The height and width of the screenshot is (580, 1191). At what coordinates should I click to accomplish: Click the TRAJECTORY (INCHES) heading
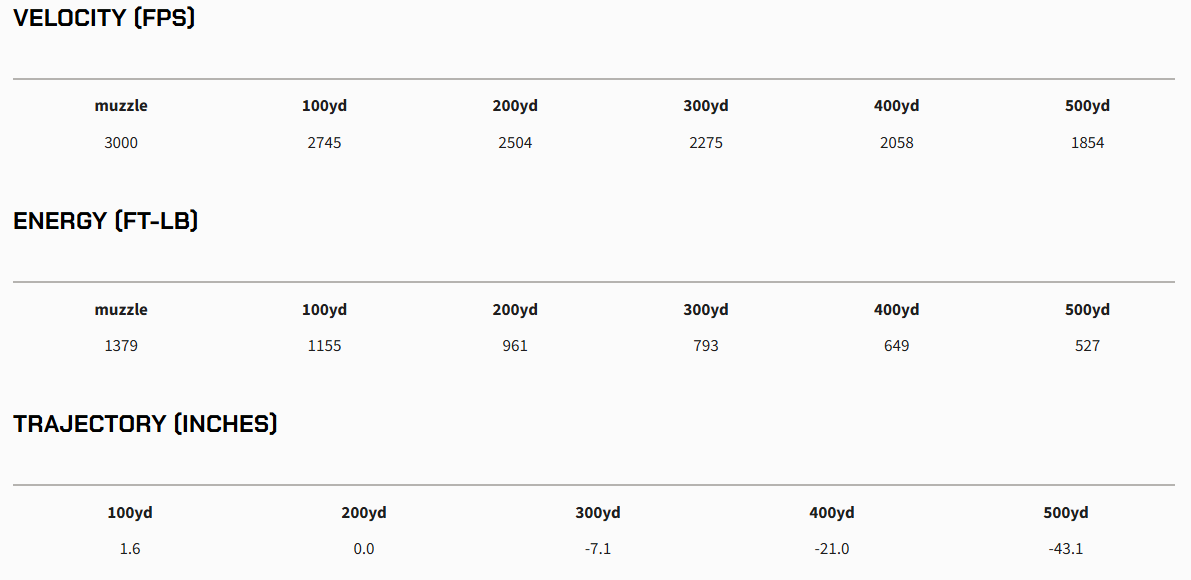tap(145, 424)
